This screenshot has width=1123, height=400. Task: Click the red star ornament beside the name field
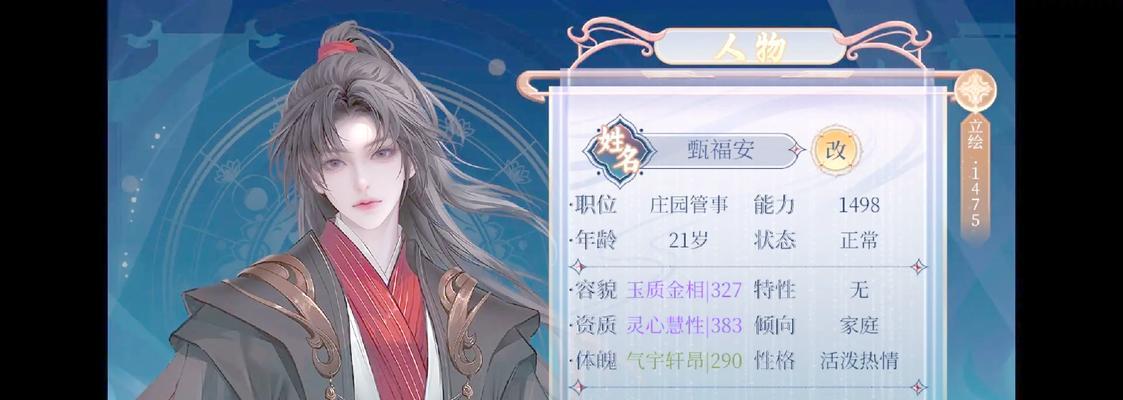pyautogui.click(x=797, y=150)
